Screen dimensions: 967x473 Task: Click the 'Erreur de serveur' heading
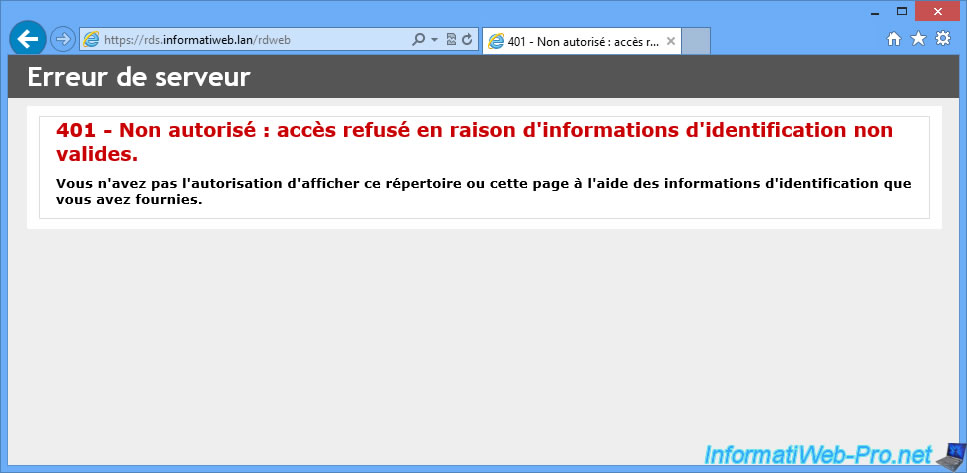tap(139, 77)
